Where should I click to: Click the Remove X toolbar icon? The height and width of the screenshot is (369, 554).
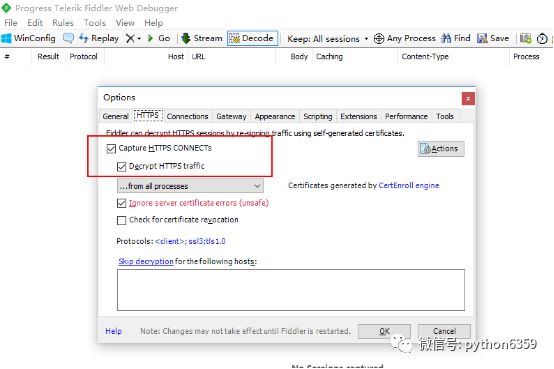[x=130, y=38]
